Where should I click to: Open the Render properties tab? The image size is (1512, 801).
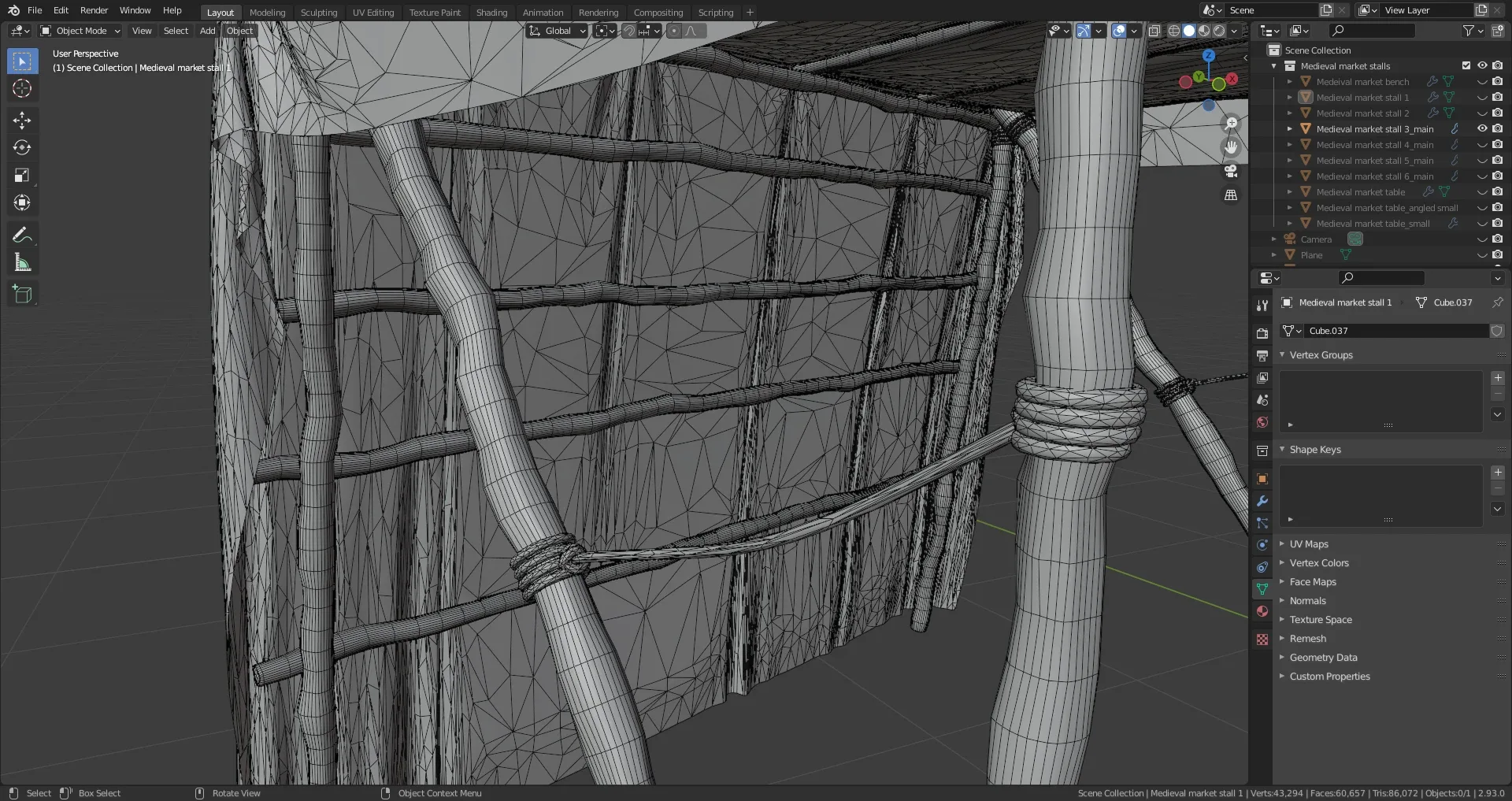point(1262,334)
